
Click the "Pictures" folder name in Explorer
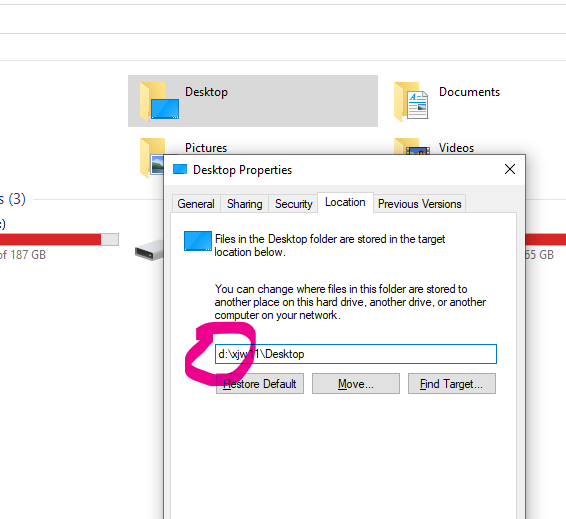[x=206, y=148]
